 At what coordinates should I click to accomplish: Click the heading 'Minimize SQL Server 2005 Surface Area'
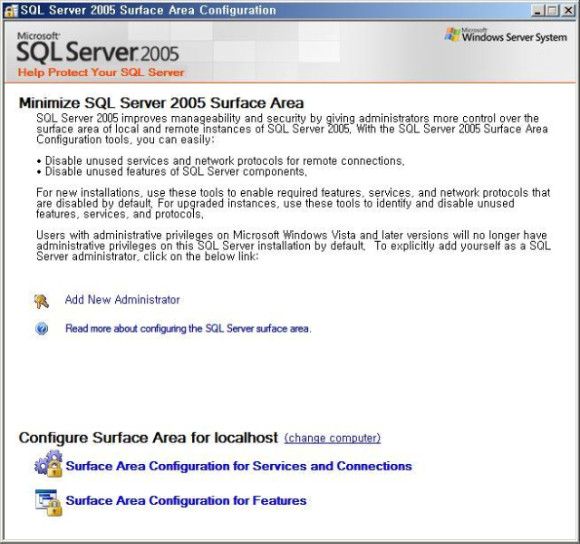[161, 103]
